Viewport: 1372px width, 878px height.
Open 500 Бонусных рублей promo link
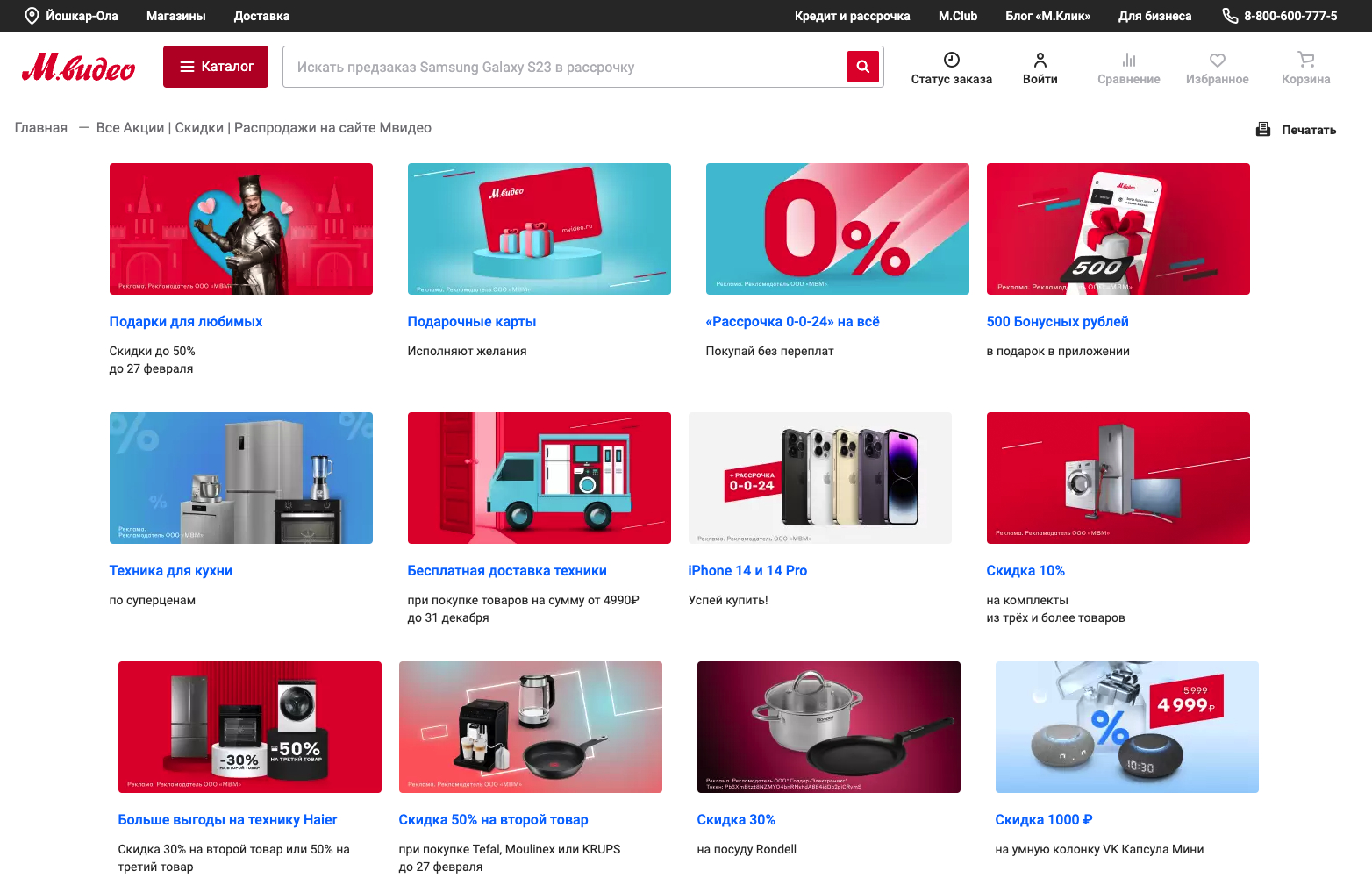tap(1058, 322)
